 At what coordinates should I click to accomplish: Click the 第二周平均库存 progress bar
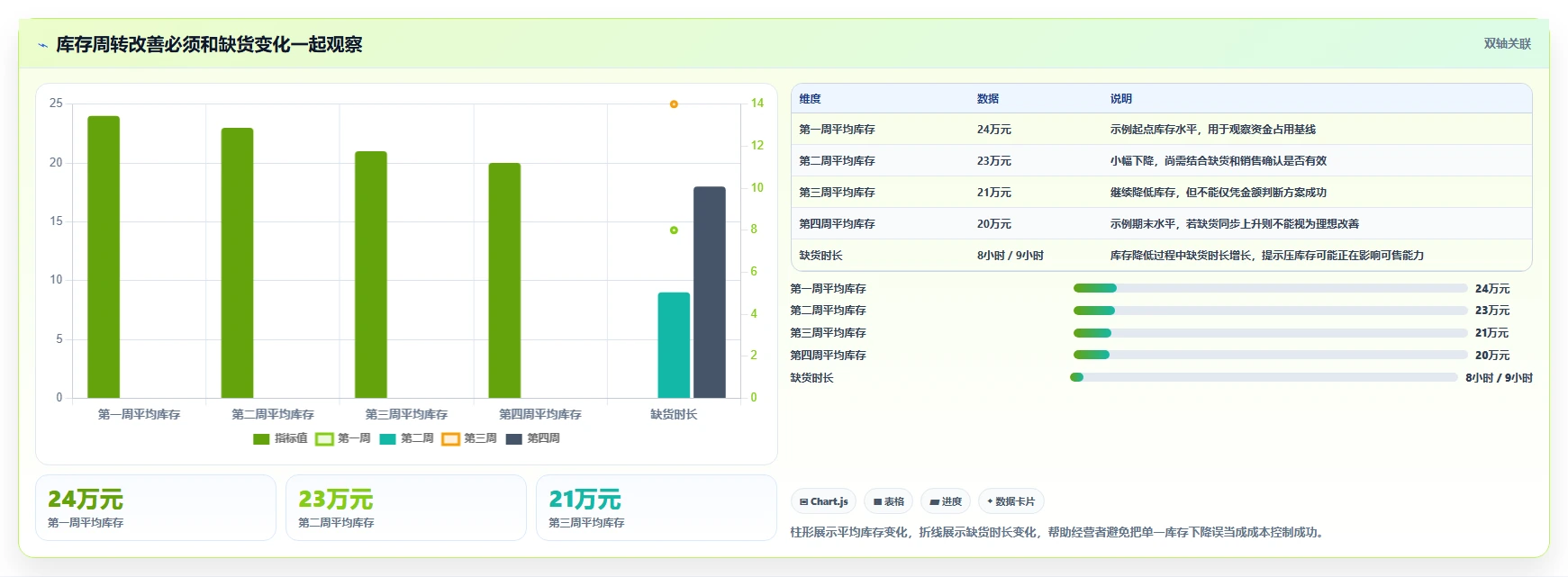click(1270, 311)
